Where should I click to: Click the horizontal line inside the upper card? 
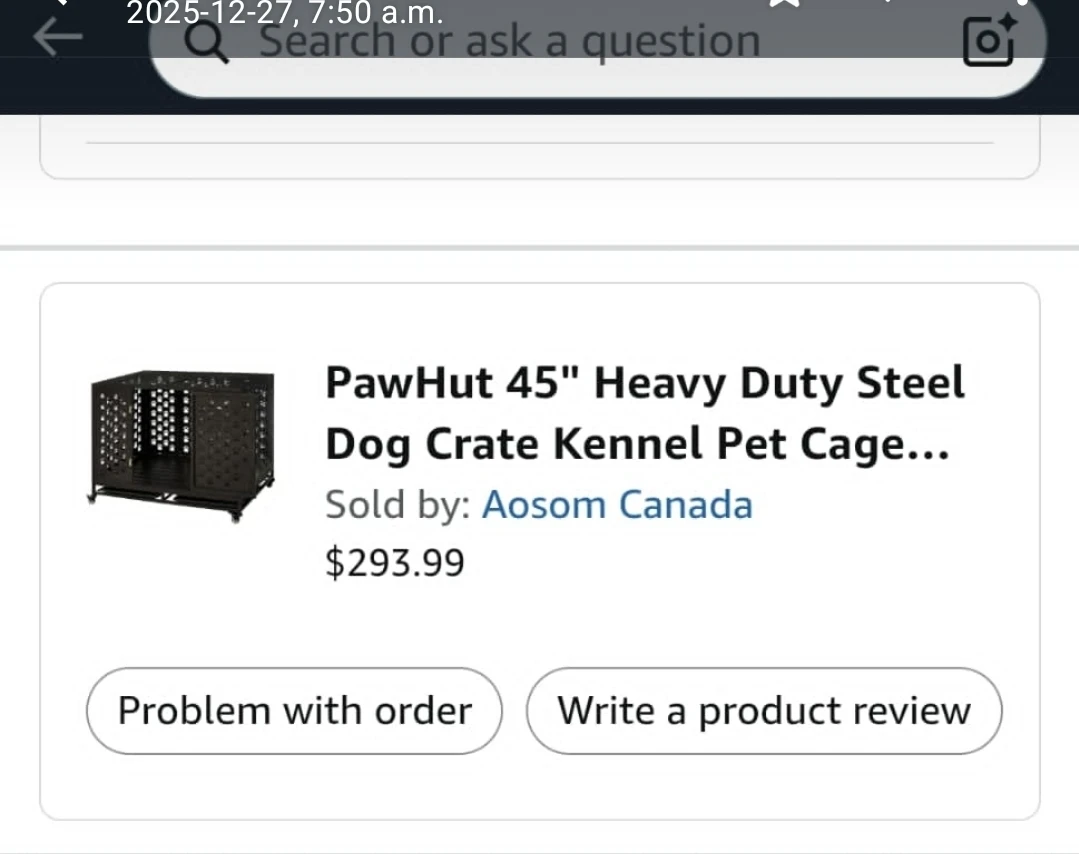540,143
